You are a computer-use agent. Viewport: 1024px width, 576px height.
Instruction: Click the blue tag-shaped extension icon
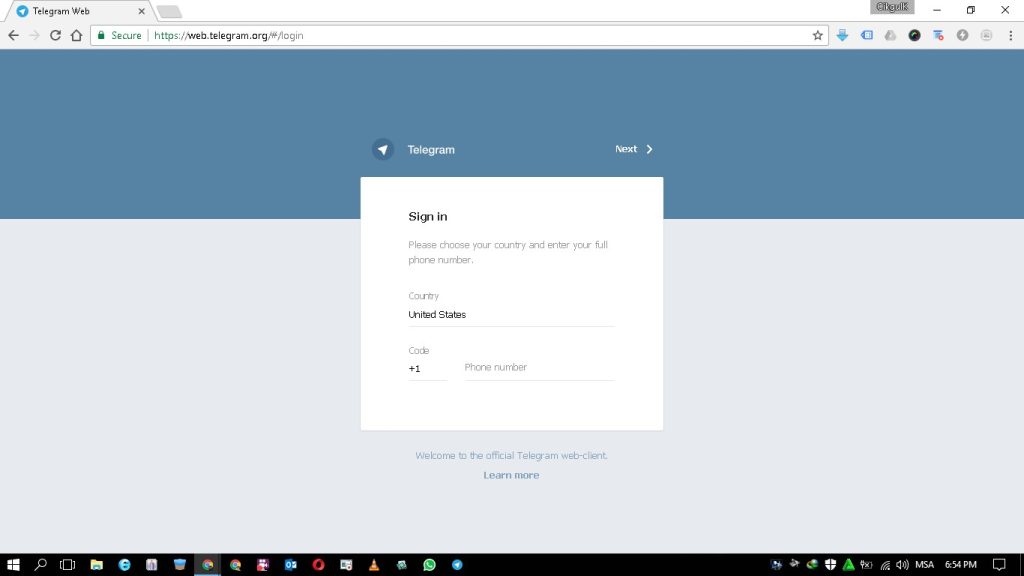(867, 35)
